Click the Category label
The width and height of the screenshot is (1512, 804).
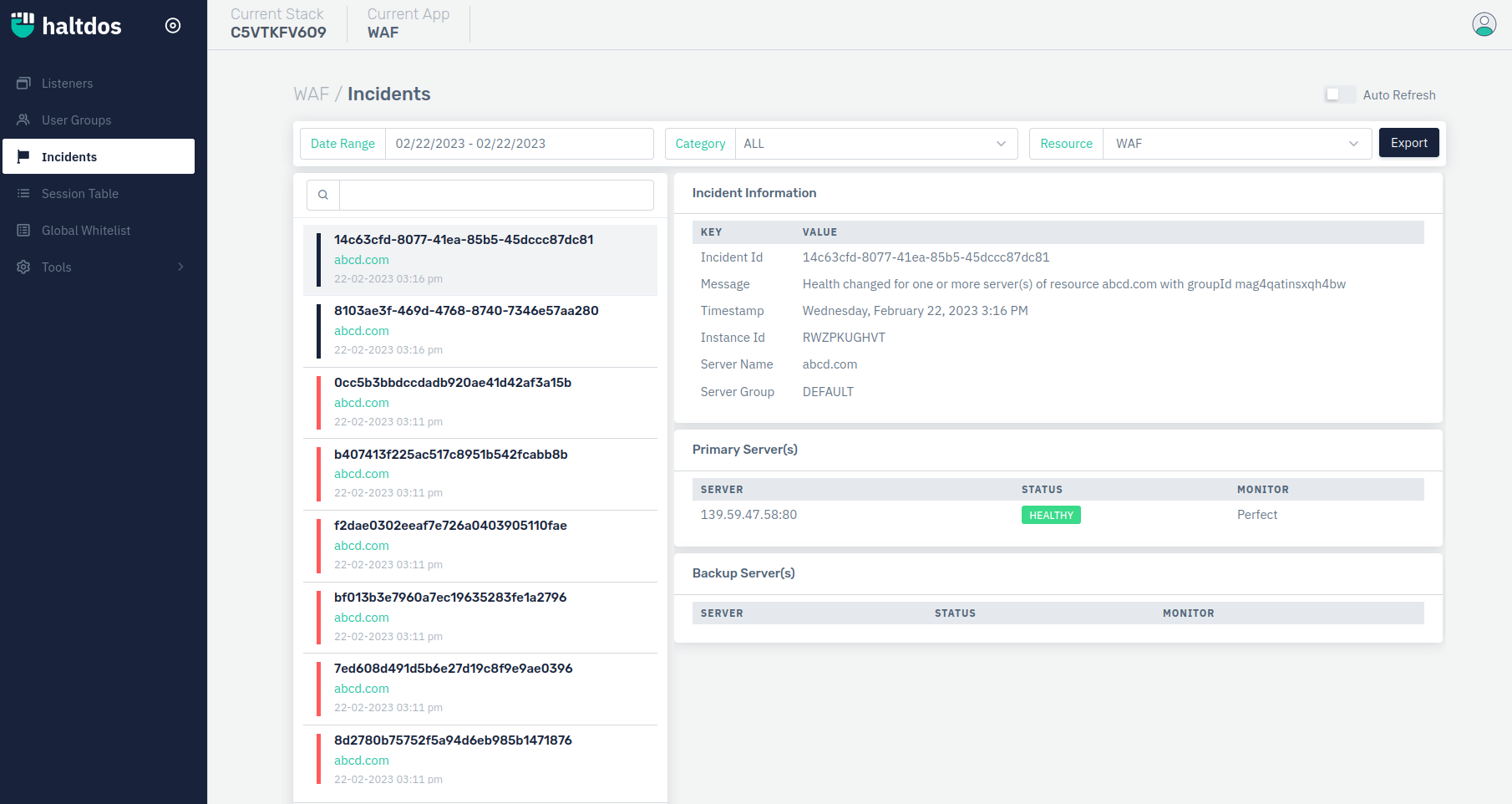[700, 144]
